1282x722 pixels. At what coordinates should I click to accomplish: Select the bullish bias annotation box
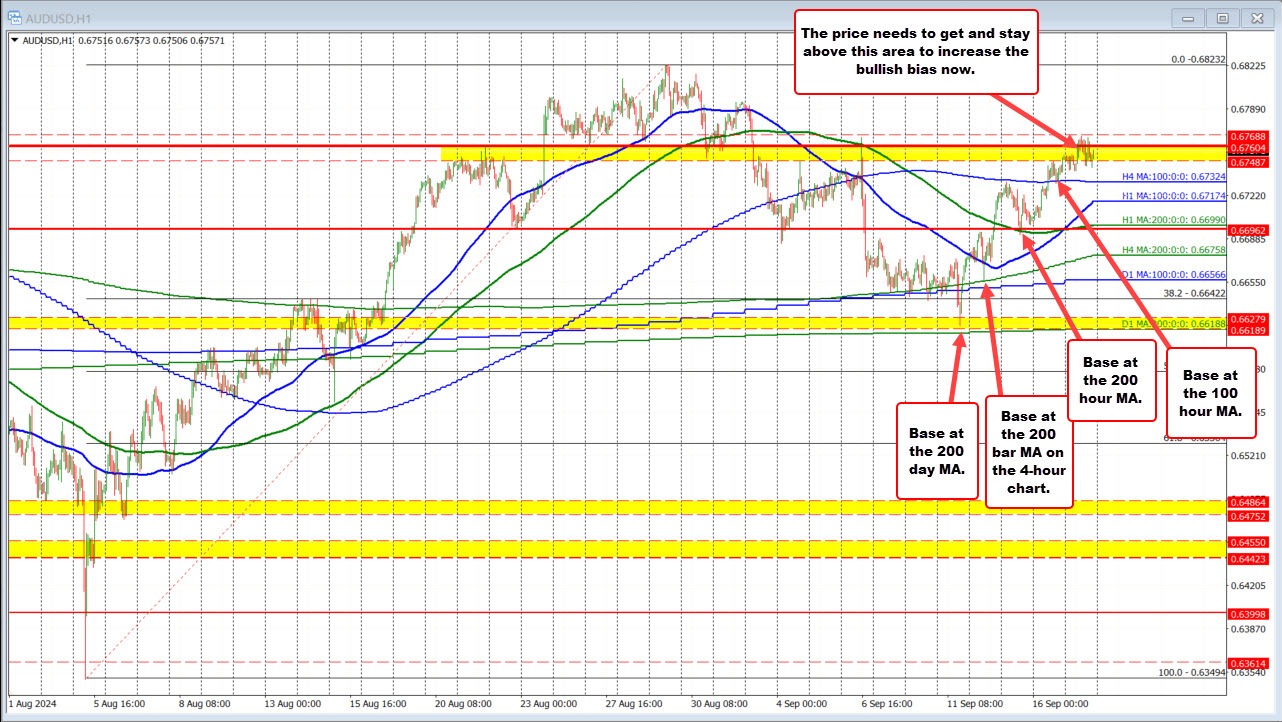tap(914, 51)
